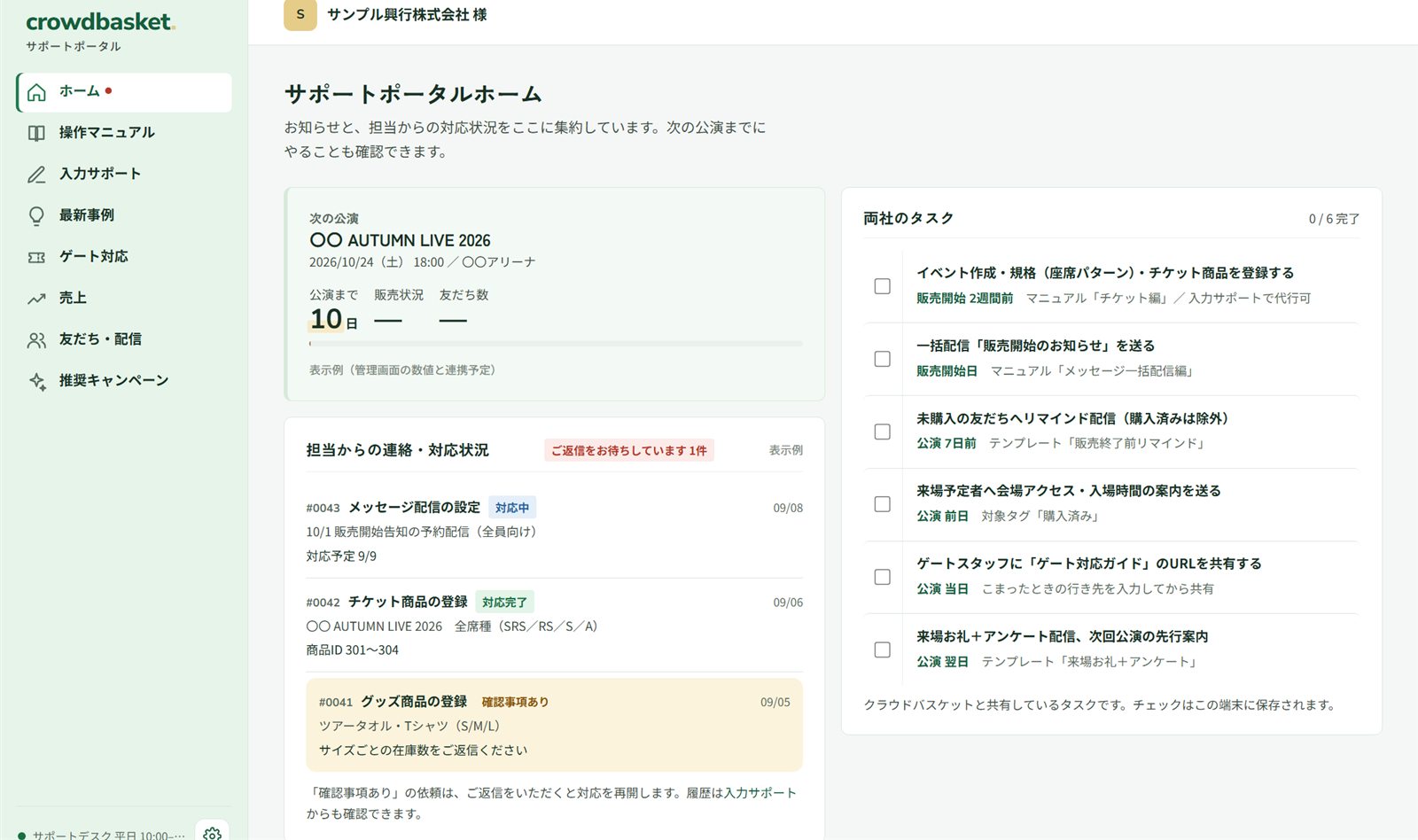Viewport: 1418px width, 840px height.
Task: Click the ご返信をお待ちしています 1件 badge
Action: (x=629, y=450)
